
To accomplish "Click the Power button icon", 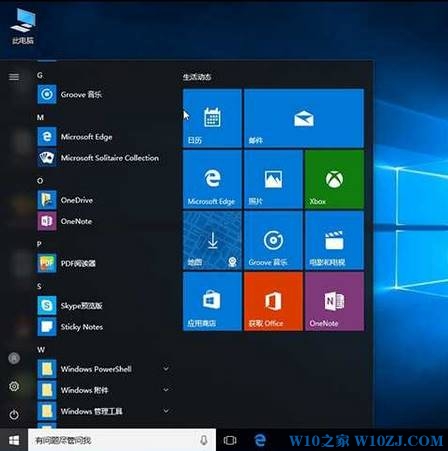I will tap(14, 415).
